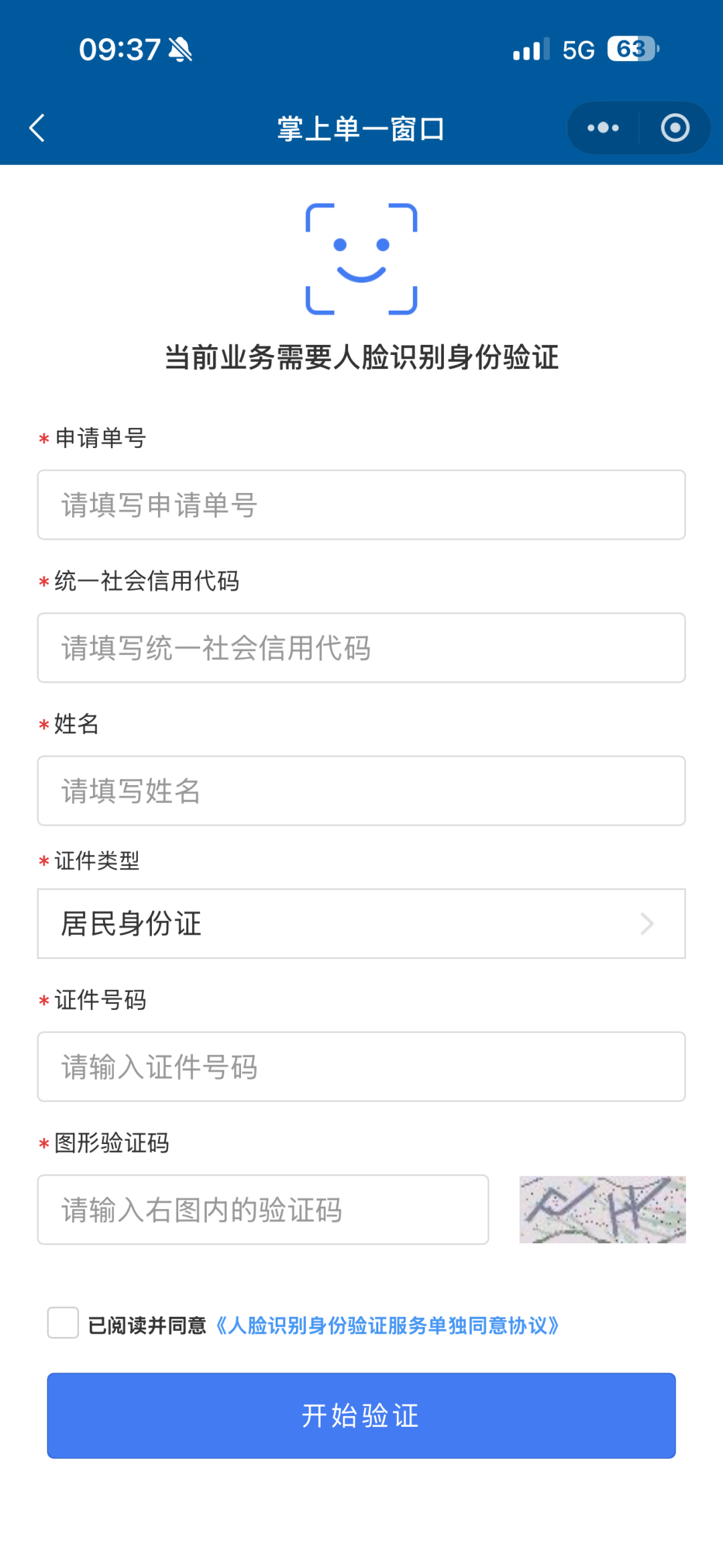Focus the 证件号码 input field

(x=361, y=1067)
